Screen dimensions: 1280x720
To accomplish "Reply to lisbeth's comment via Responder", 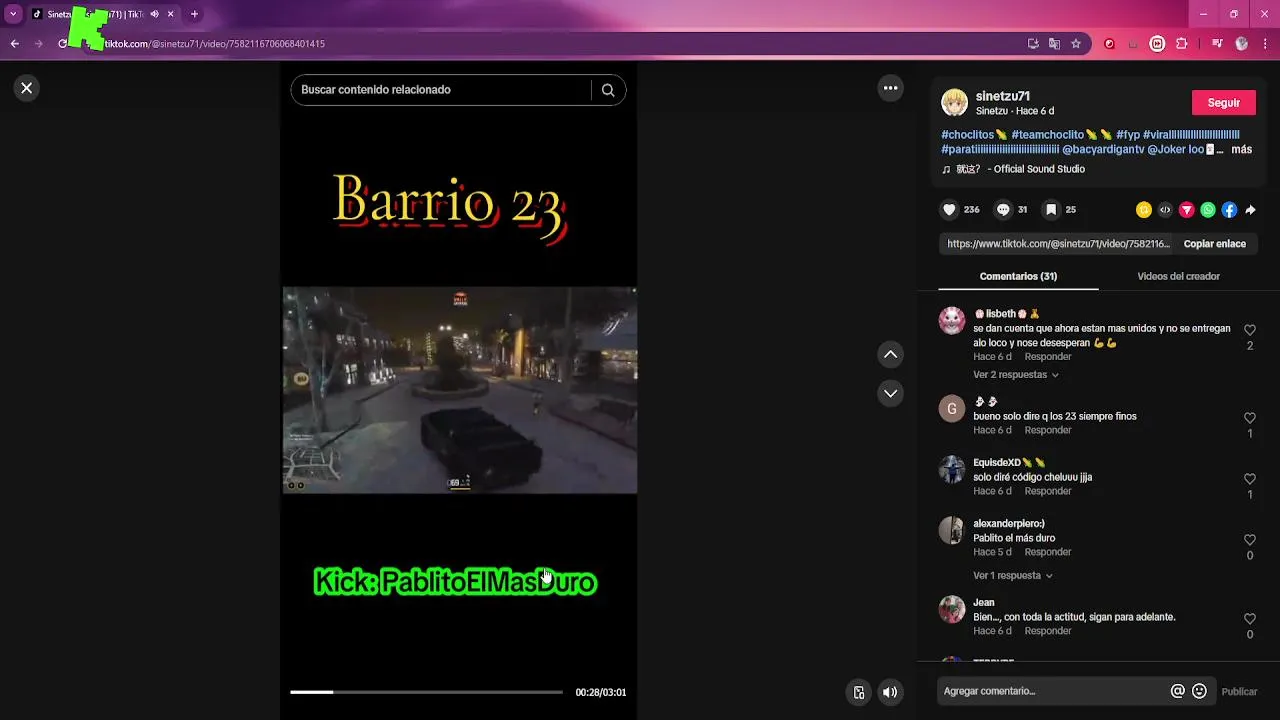I will pyautogui.click(x=1048, y=357).
